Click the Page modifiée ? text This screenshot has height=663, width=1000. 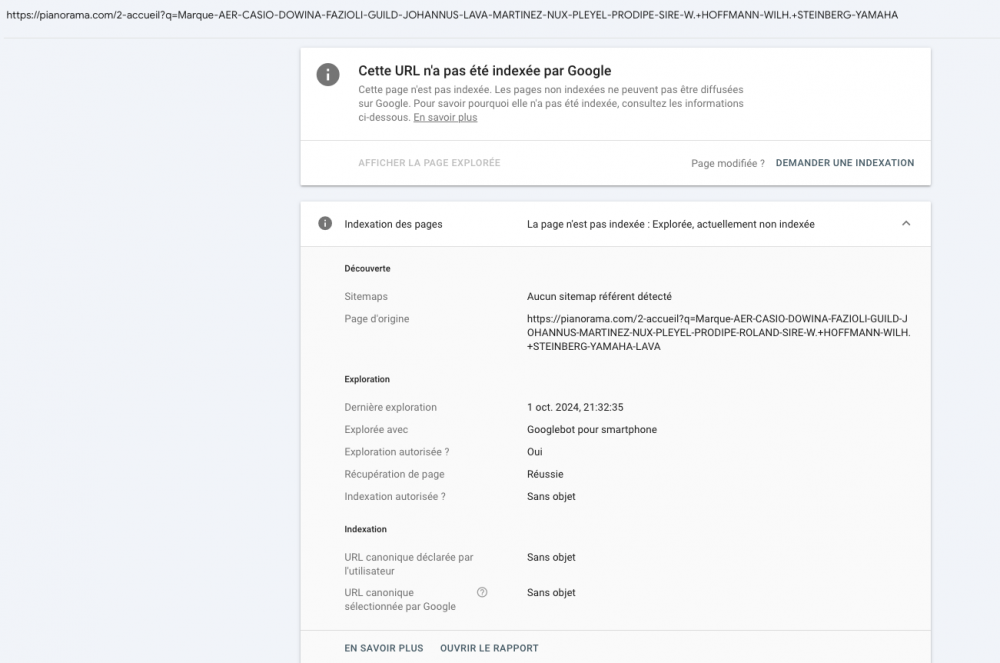coord(728,163)
